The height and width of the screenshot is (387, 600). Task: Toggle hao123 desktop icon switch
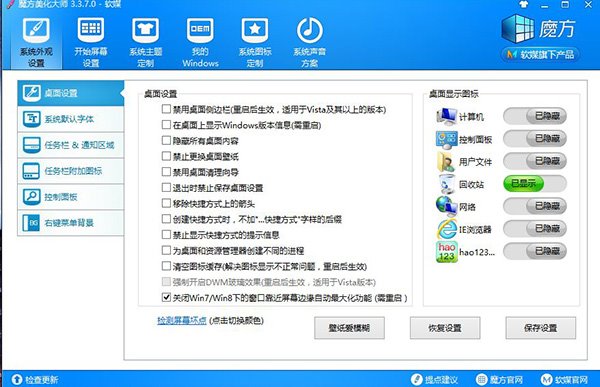click(x=535, y=251)
